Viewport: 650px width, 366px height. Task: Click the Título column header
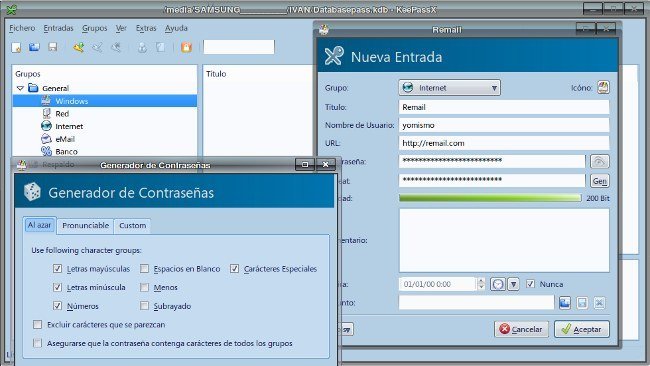216,74
